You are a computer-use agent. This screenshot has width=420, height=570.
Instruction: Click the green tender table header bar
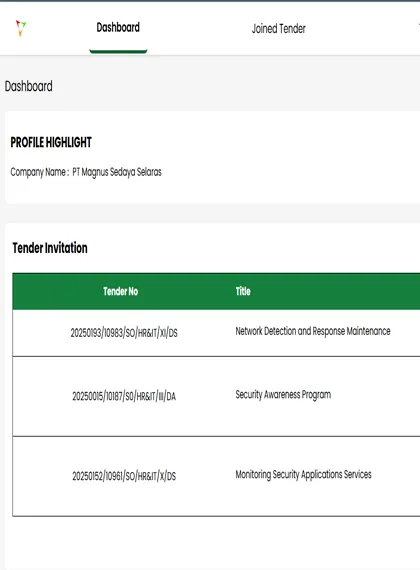point(216,291)
